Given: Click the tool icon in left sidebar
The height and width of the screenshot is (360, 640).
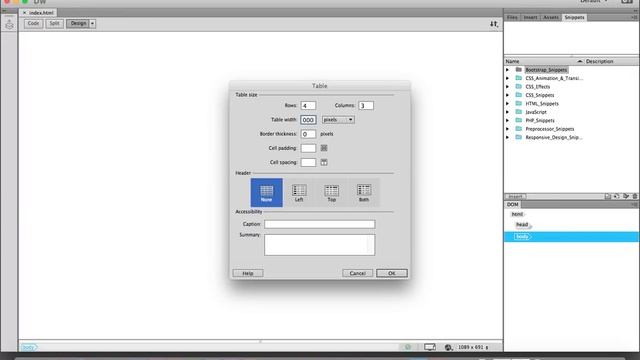Looking at the screenshot, I should point(9,25).
